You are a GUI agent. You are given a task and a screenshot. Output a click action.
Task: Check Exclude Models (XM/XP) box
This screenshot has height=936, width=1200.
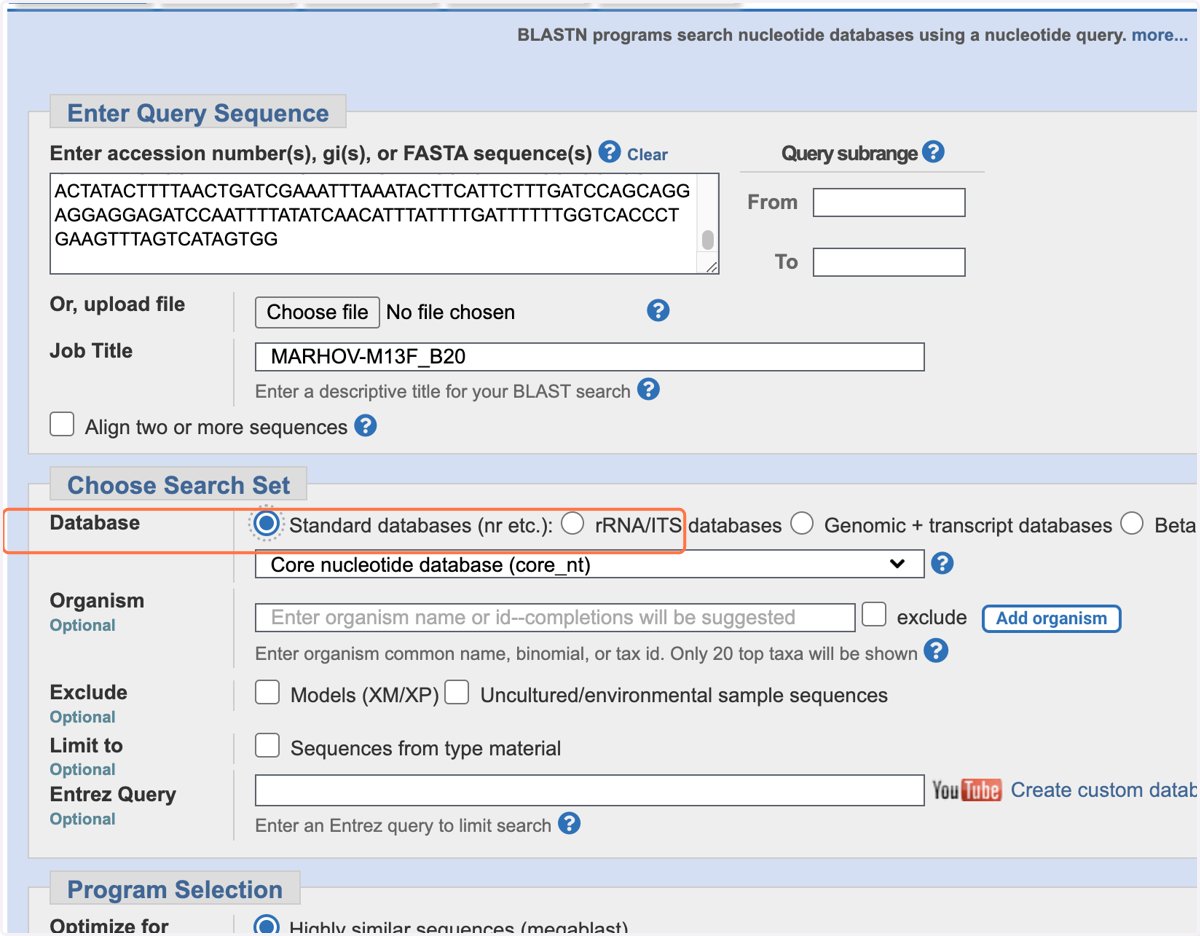tap(267, 692)
